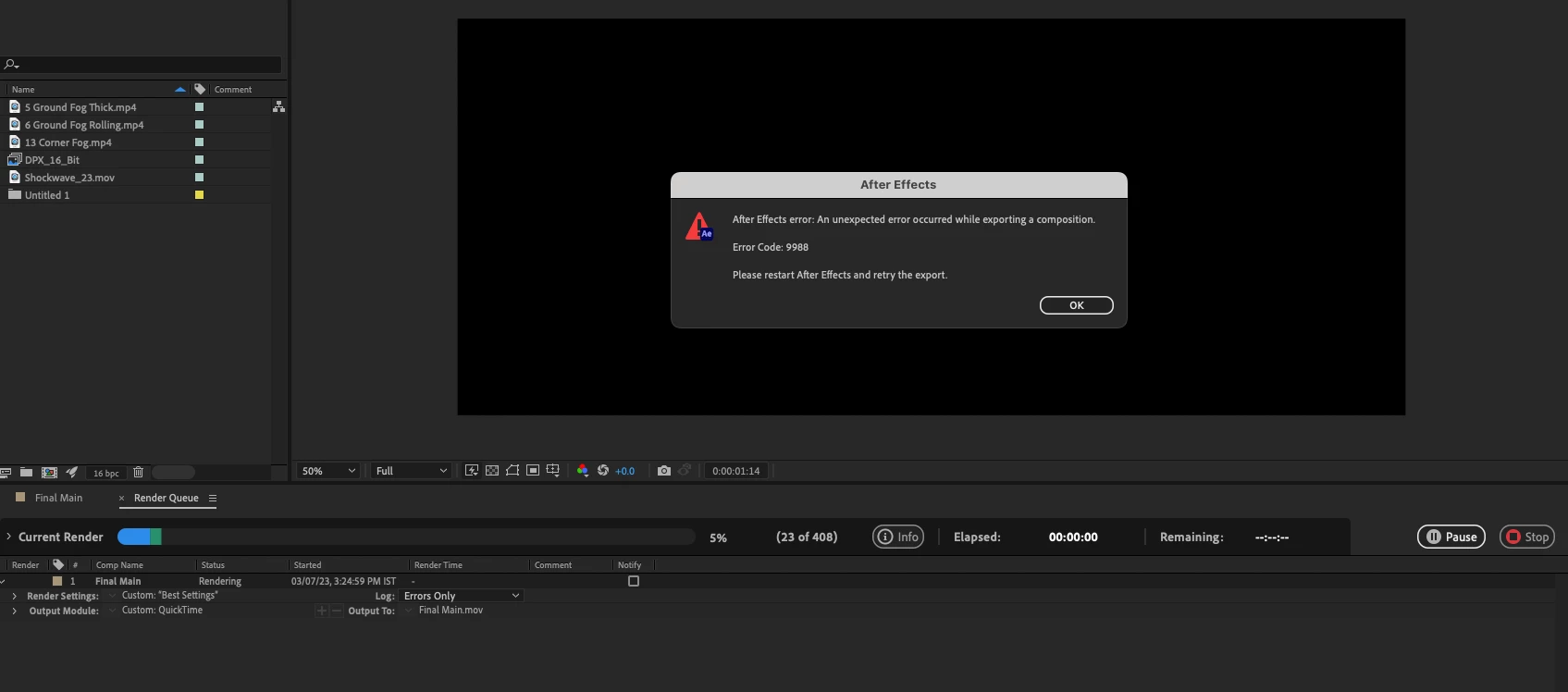
Task: Click the preview time 0:00:01:14
Action: click(735, 471)
